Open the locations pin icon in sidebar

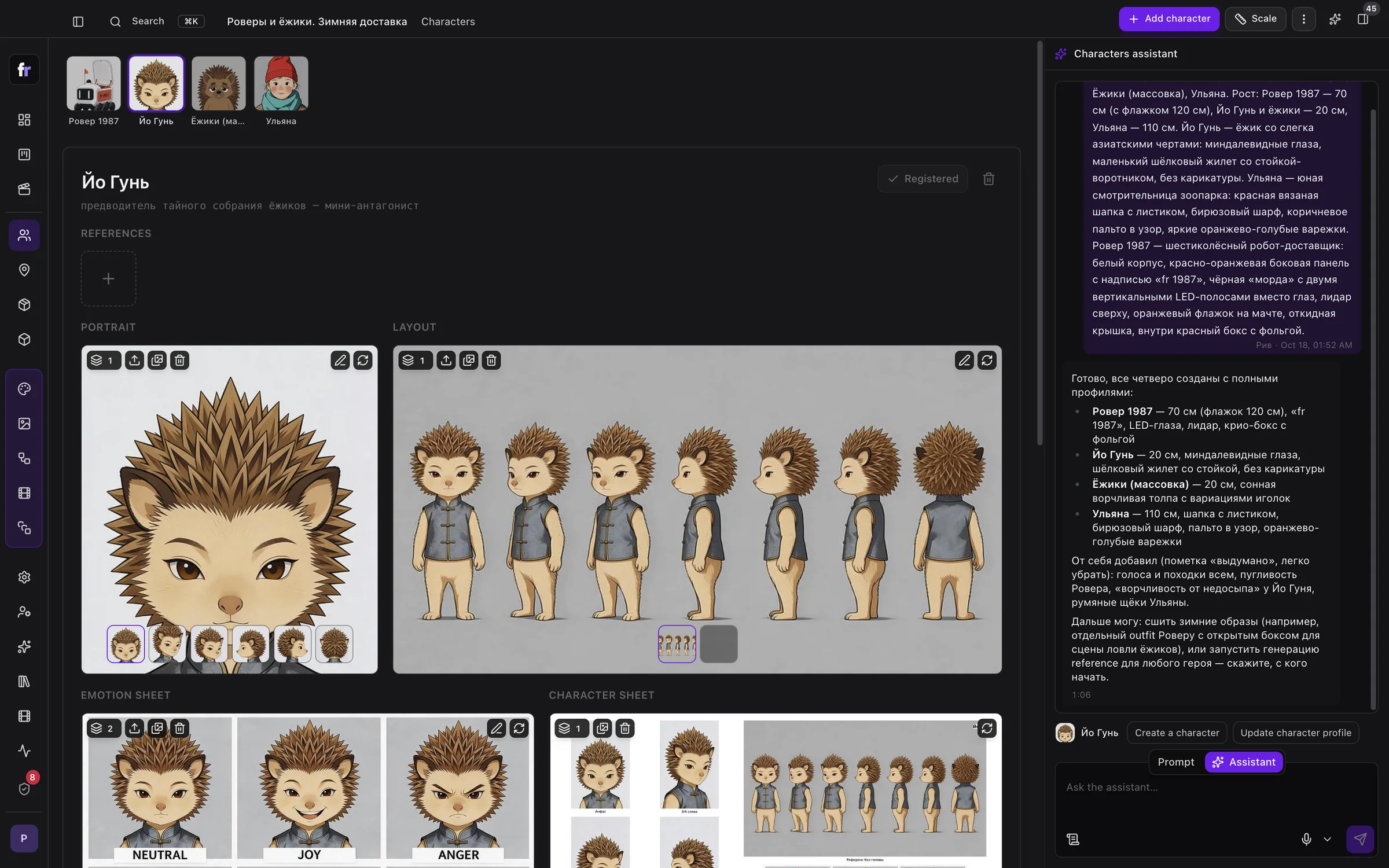coord(24,270)
